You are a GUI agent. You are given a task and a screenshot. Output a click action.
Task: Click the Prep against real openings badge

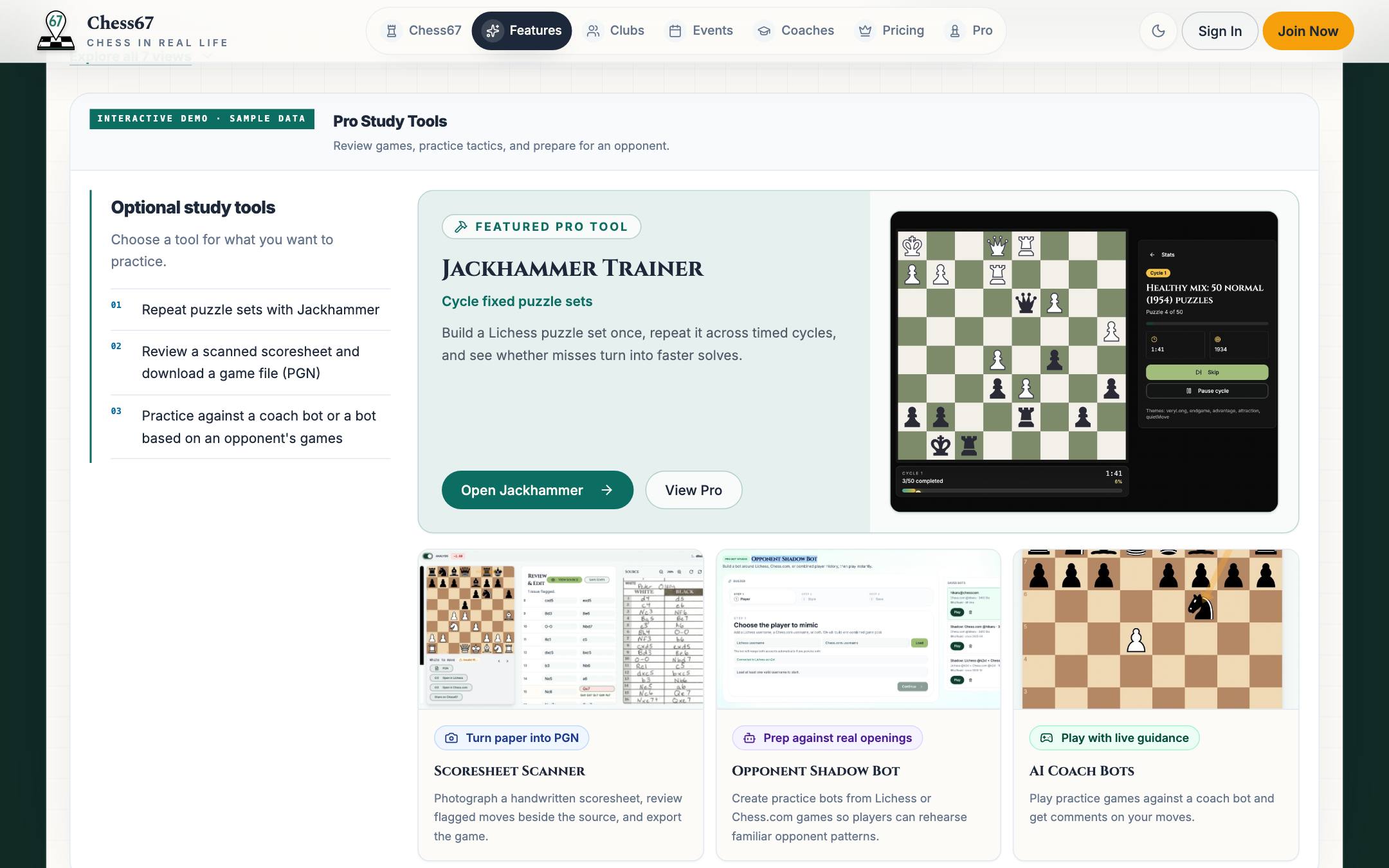[827, 738]
